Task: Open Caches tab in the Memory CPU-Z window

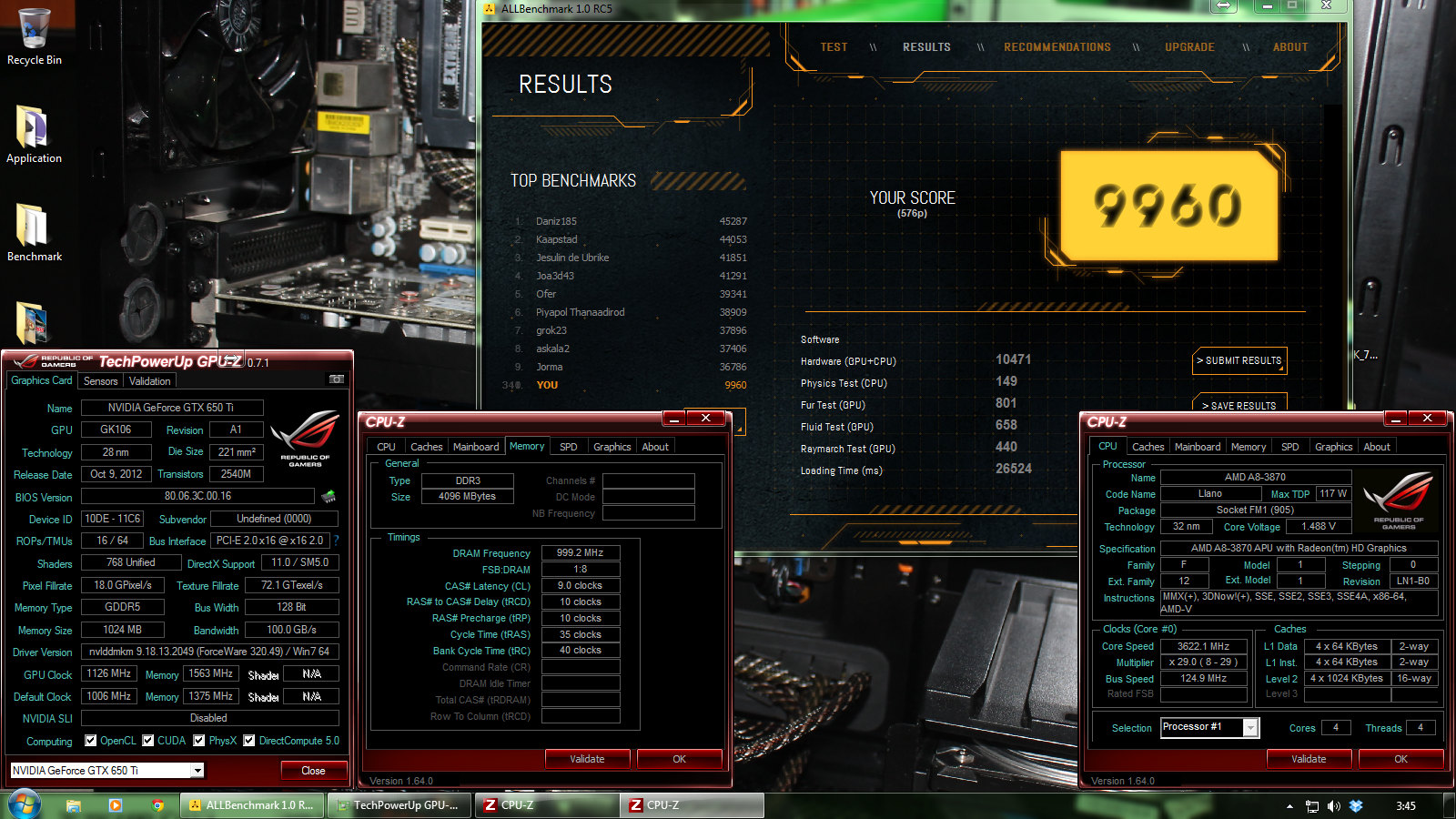Action: coord(426,447)
